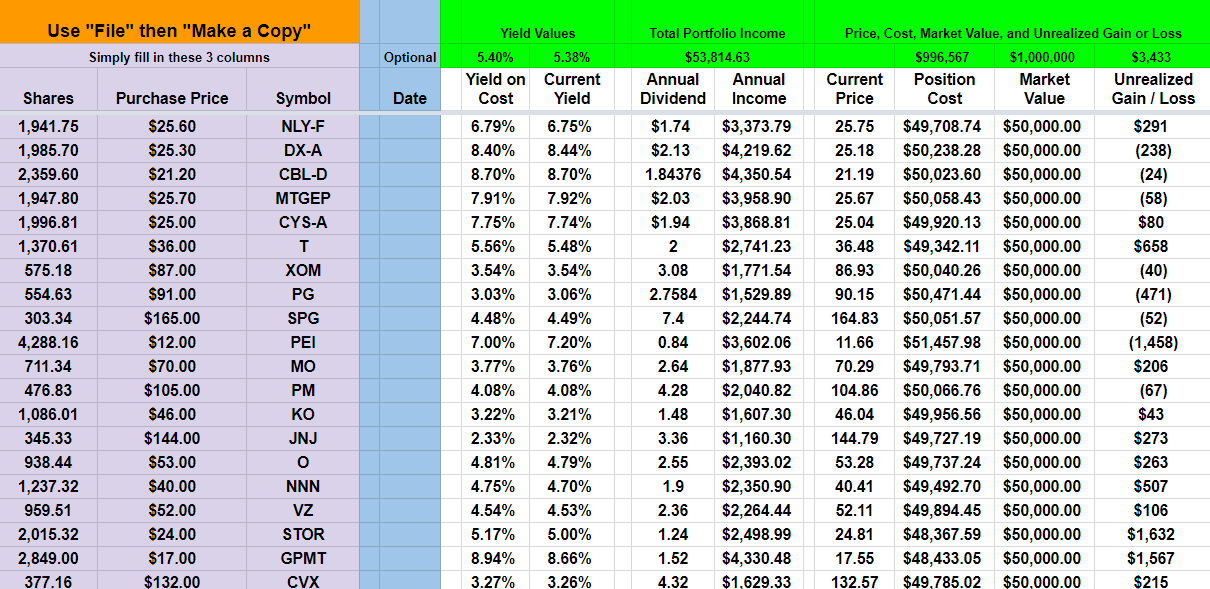Click the STOR symbol cell
This screenshot has width=1210, height=589.
303,534
